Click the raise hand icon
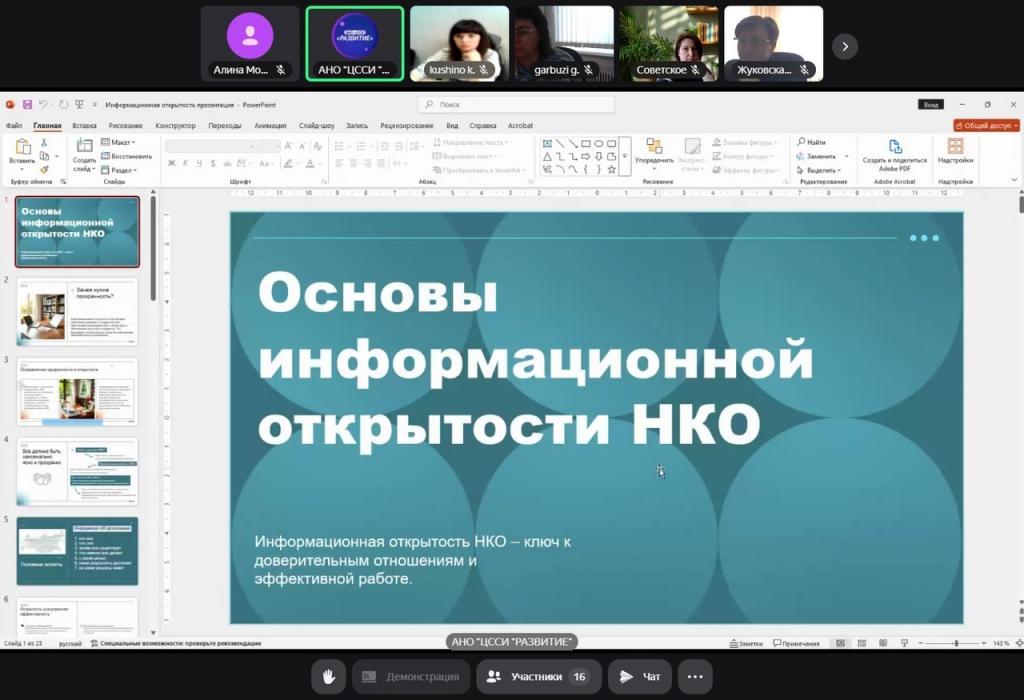 [328, 677]
